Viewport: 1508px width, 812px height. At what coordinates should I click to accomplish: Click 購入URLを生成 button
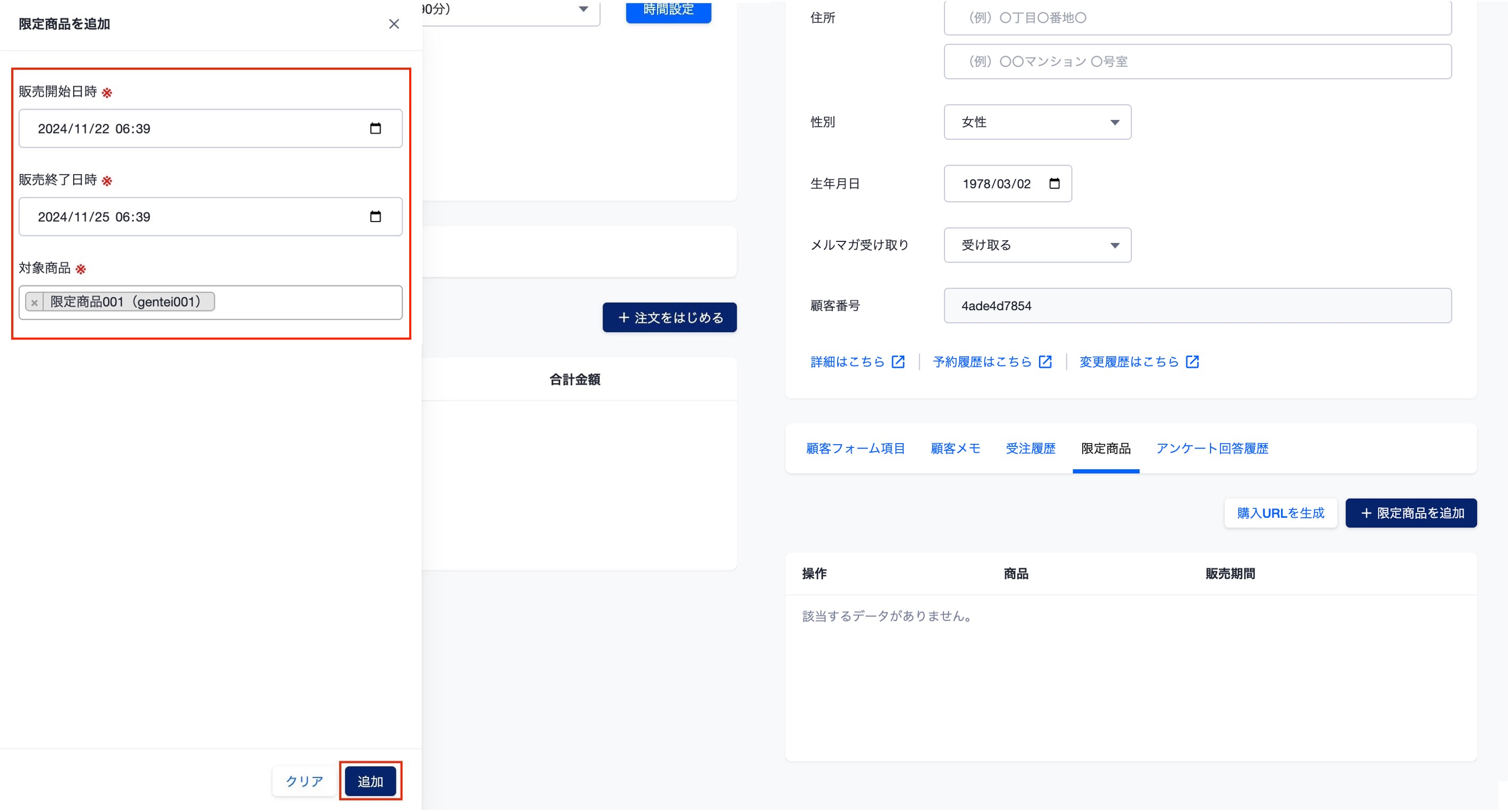click(x=1280, y=513)
